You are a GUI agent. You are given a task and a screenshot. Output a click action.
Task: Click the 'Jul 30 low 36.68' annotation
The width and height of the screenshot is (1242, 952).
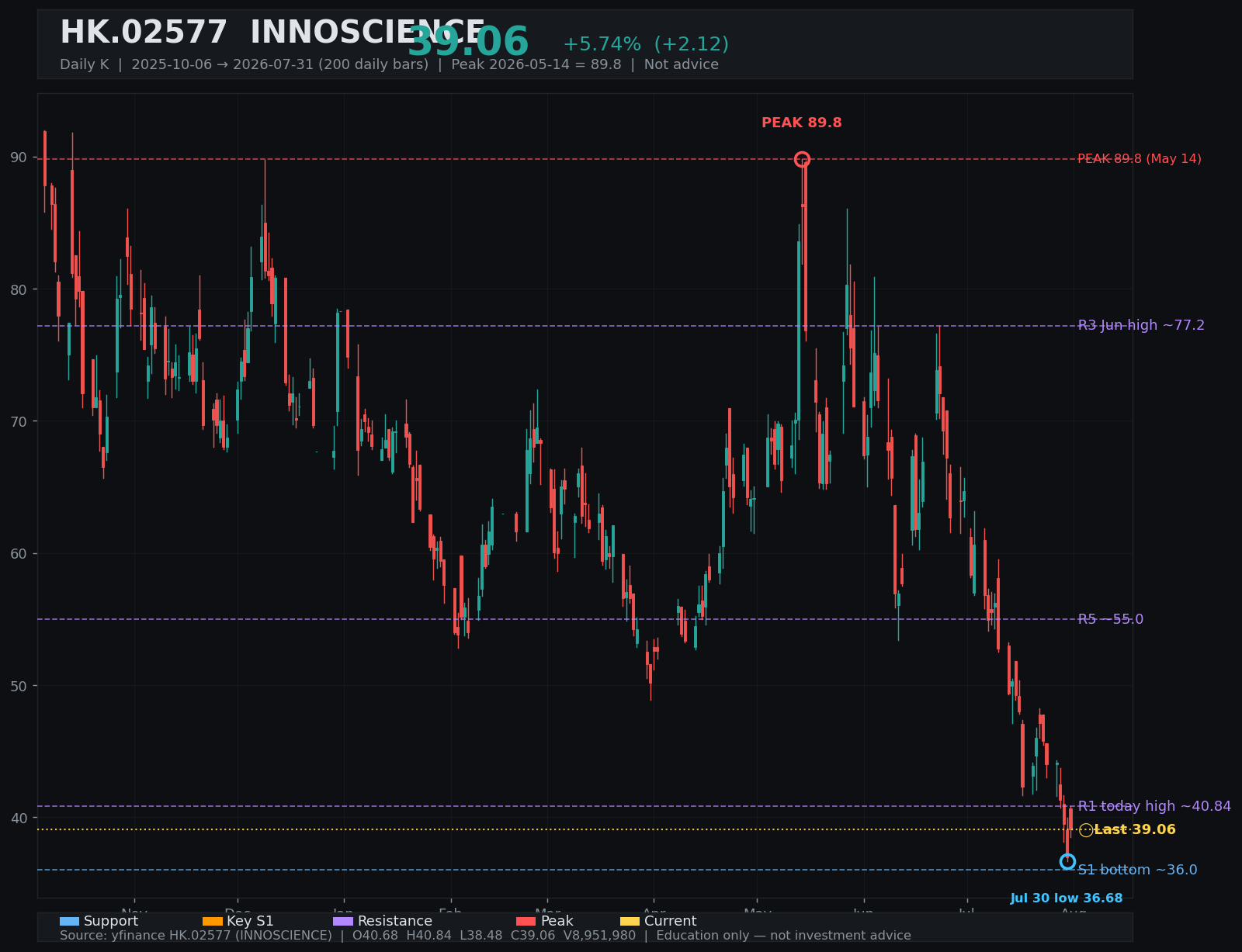pyautogui.click(x=1067, y=898)
